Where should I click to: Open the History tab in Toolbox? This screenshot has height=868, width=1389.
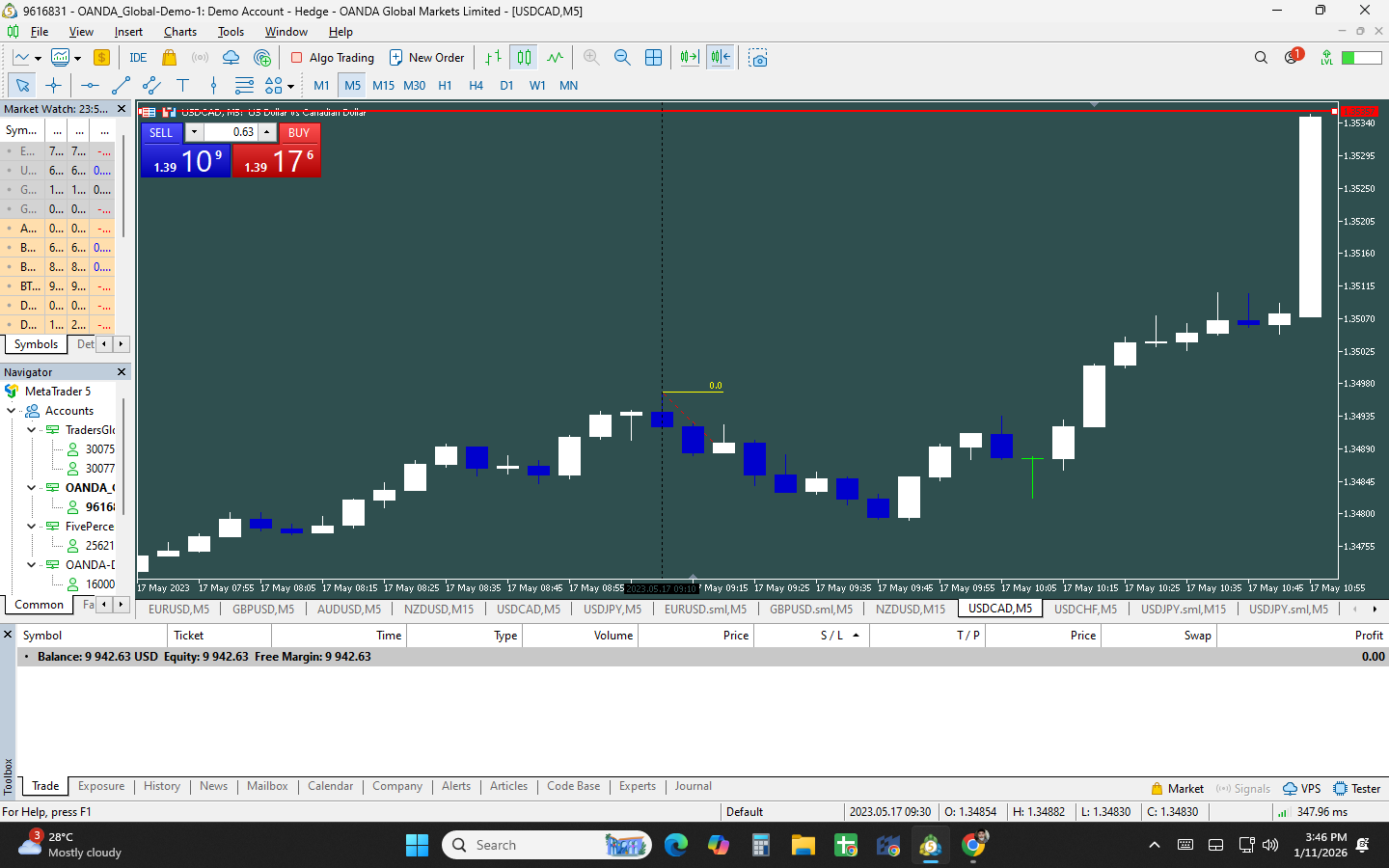pyautogui.click(x=162, y=787)
